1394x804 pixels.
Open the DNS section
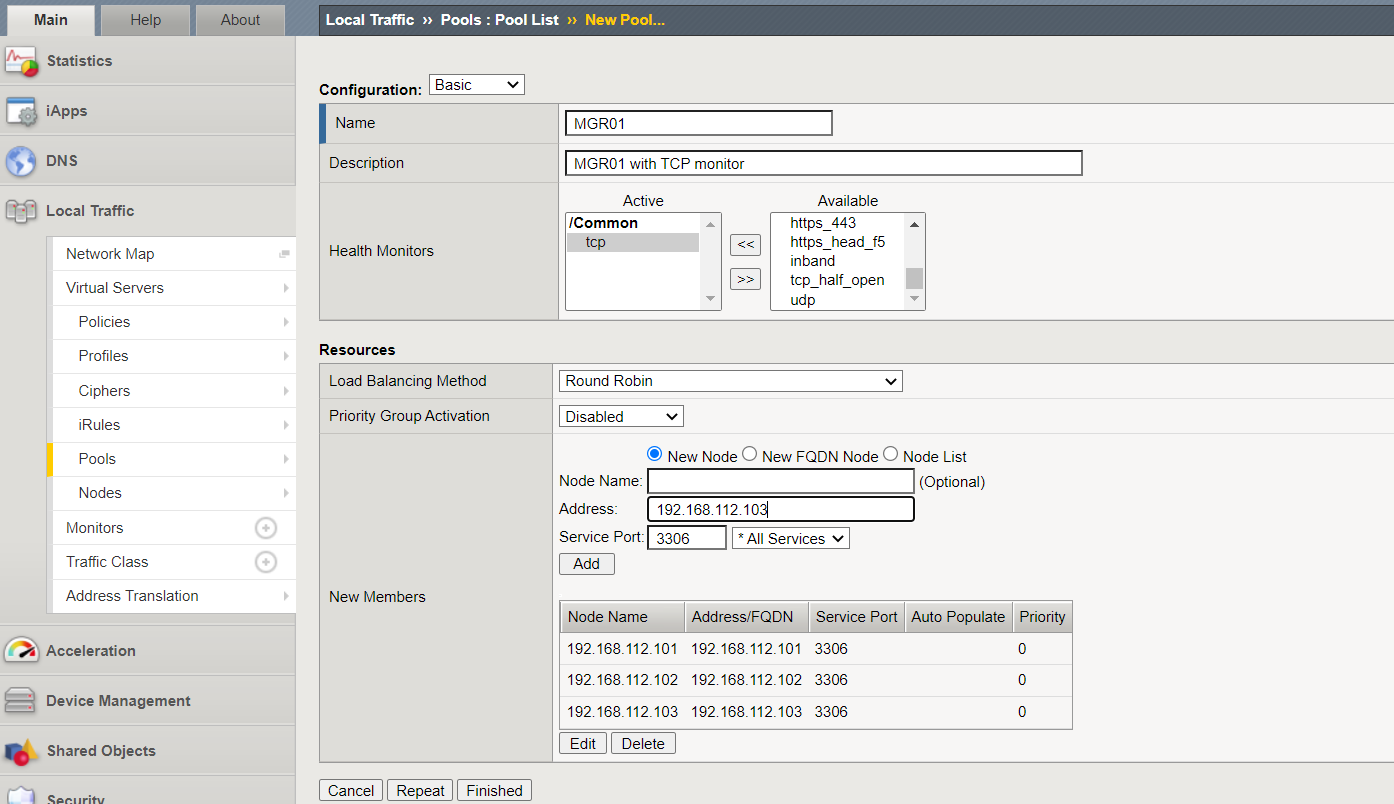tap(63, 160)
